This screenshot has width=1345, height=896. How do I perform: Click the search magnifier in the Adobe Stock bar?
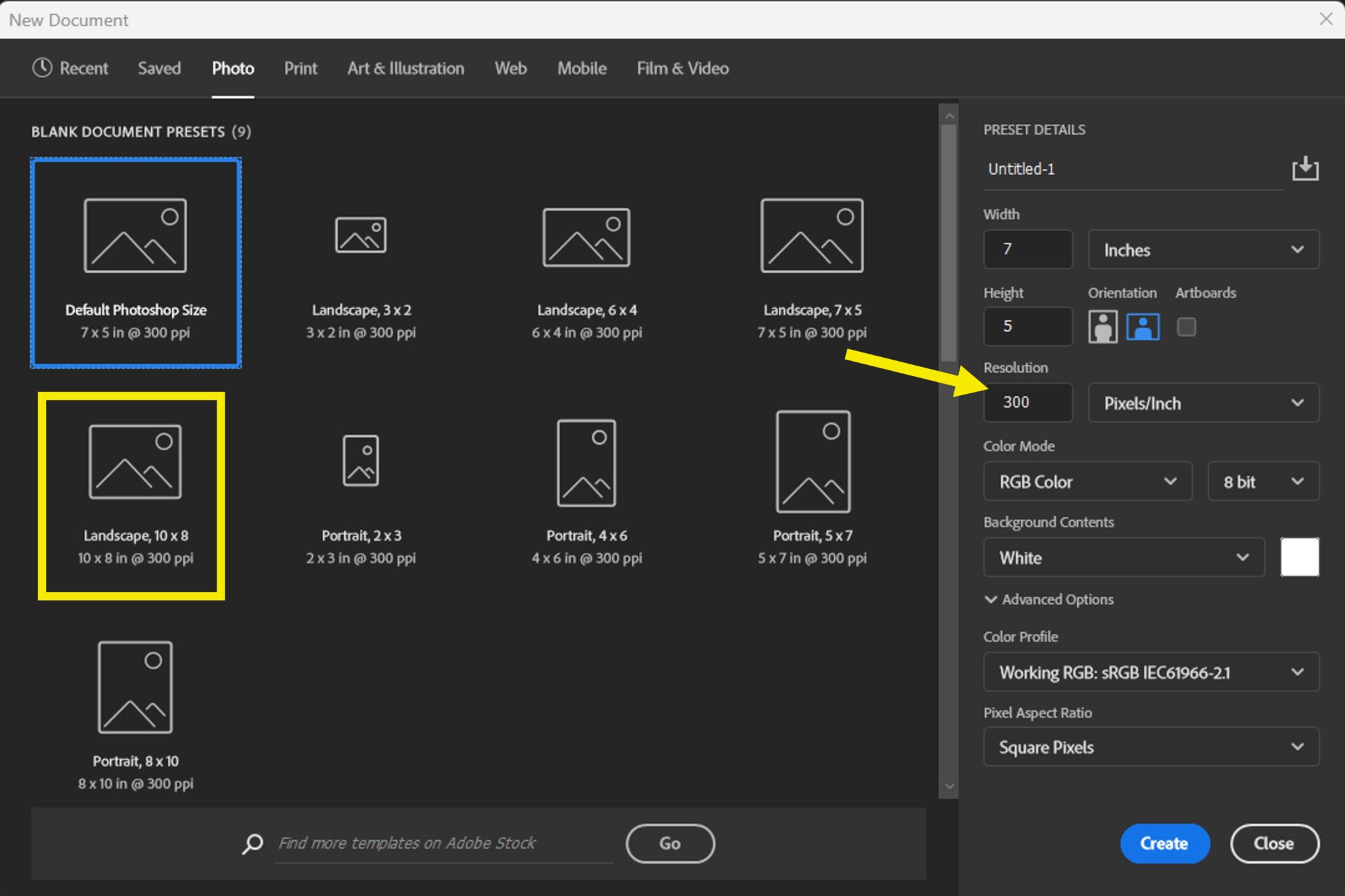[x=251, y=843]
